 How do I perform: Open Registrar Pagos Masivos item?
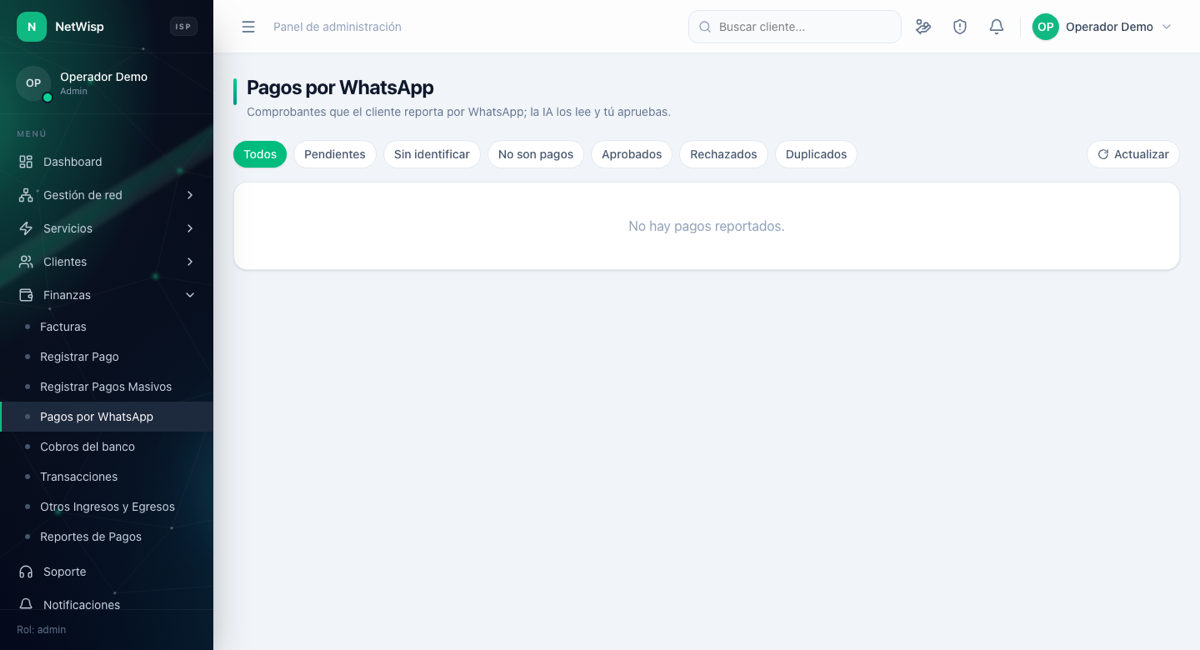[106, 387]
